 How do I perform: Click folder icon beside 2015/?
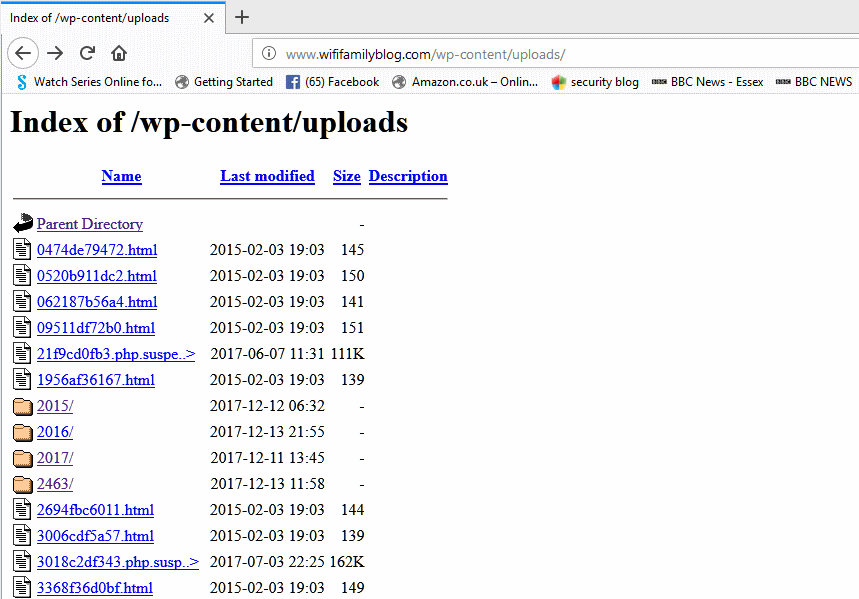coord(22,406)
